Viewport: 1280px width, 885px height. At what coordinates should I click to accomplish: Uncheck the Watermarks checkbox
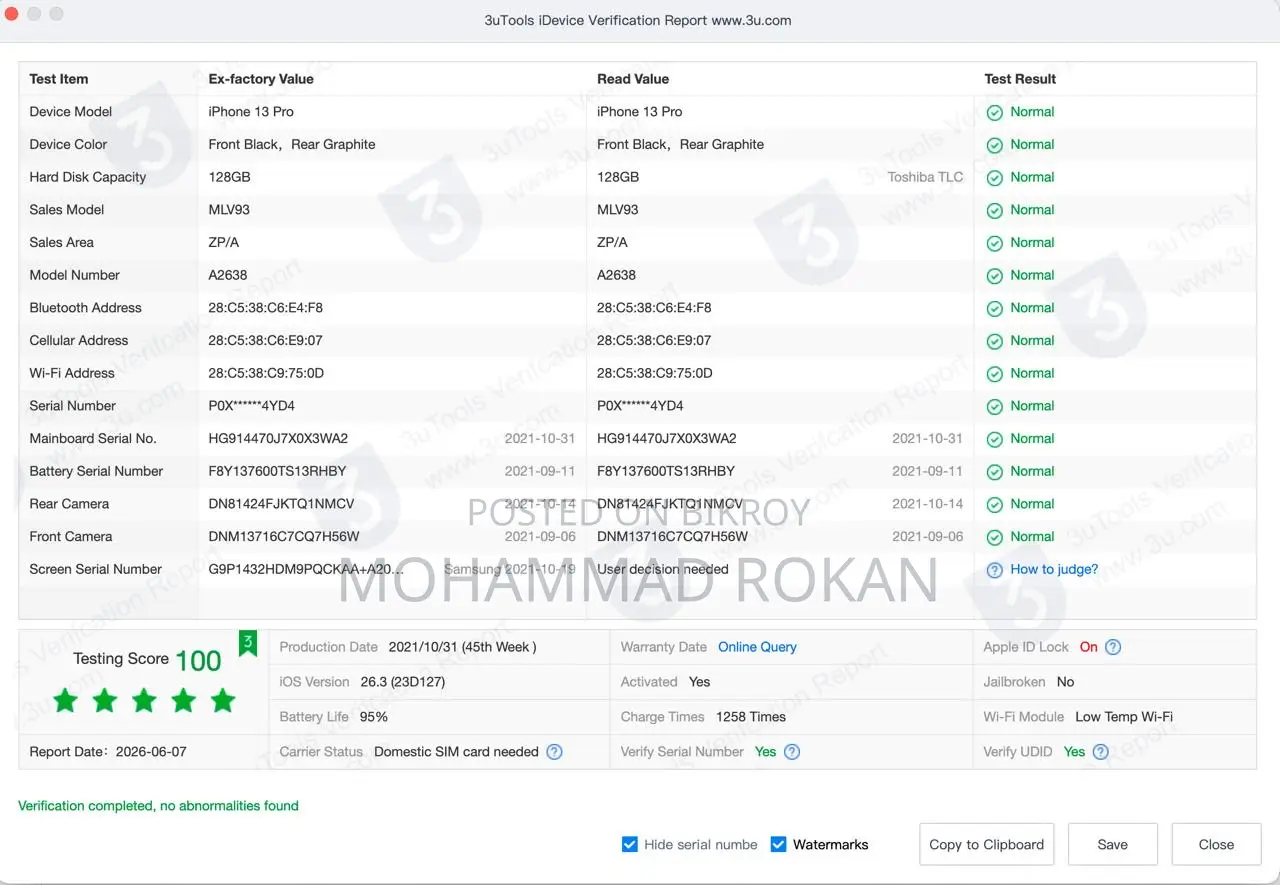(x=778, y=844)
